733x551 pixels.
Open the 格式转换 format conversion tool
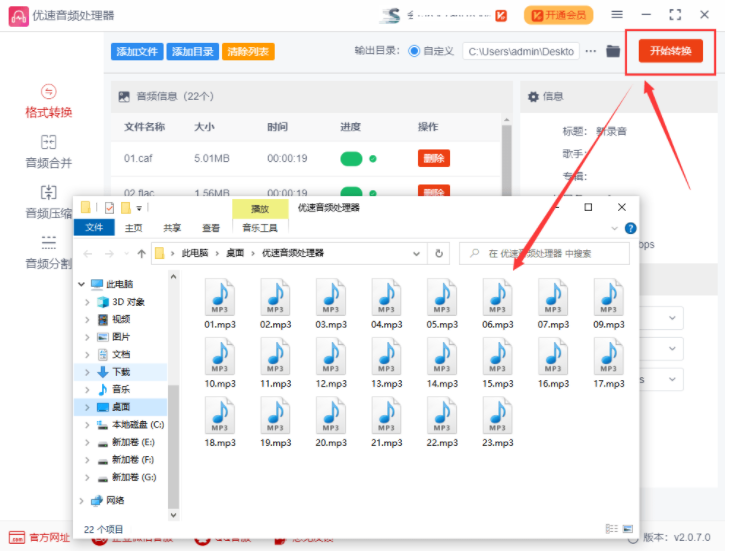49,101
